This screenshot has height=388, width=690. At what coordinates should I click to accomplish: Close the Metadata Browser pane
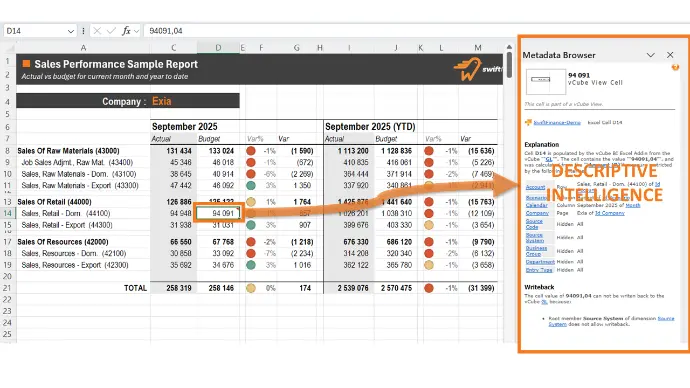click(670, 55)
